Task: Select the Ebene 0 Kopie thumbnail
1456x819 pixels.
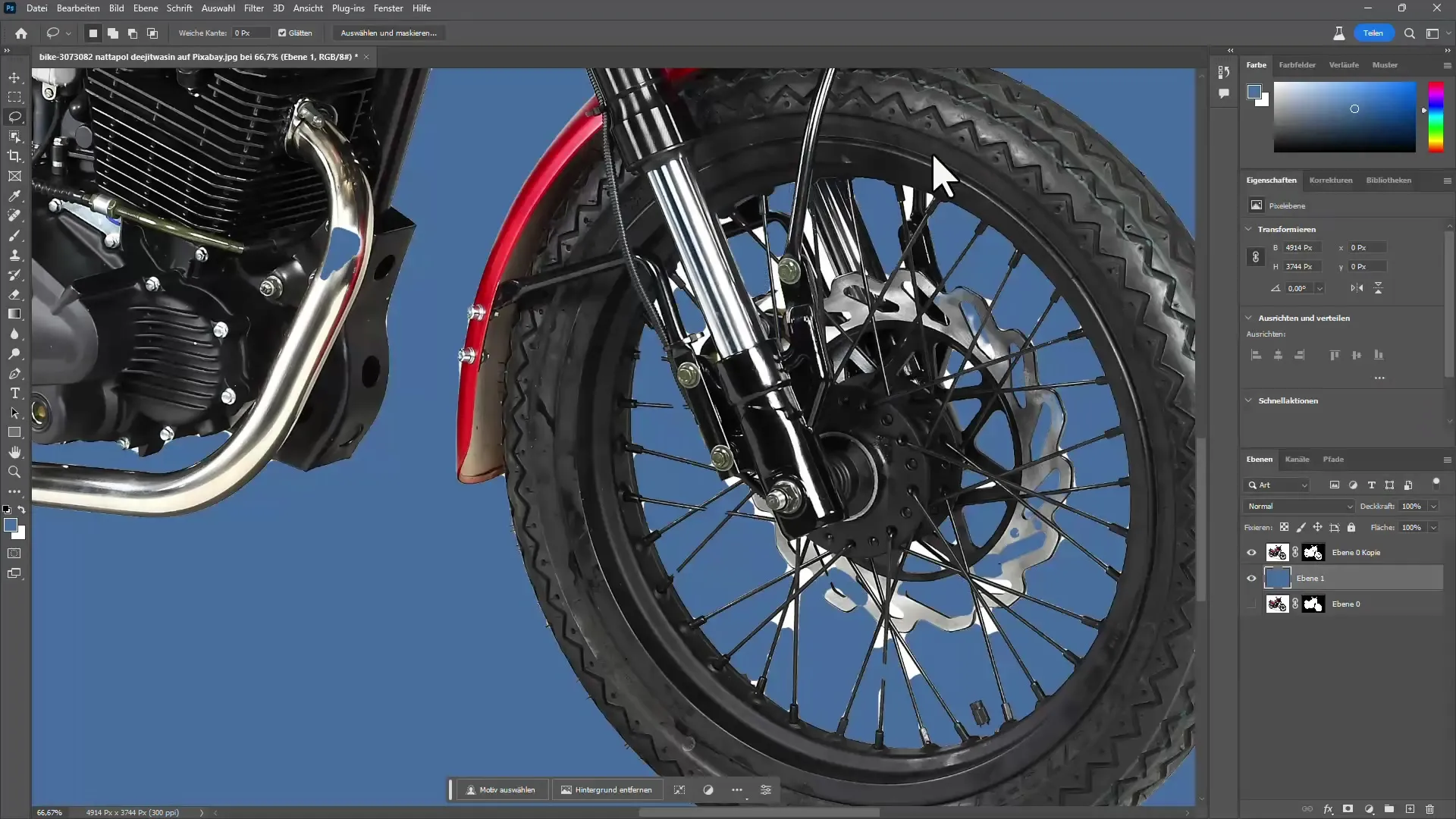Action: coord(1278,552)
